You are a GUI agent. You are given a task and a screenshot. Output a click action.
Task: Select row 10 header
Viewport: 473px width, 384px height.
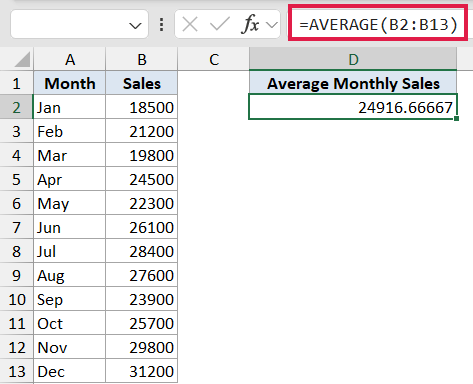17,299
